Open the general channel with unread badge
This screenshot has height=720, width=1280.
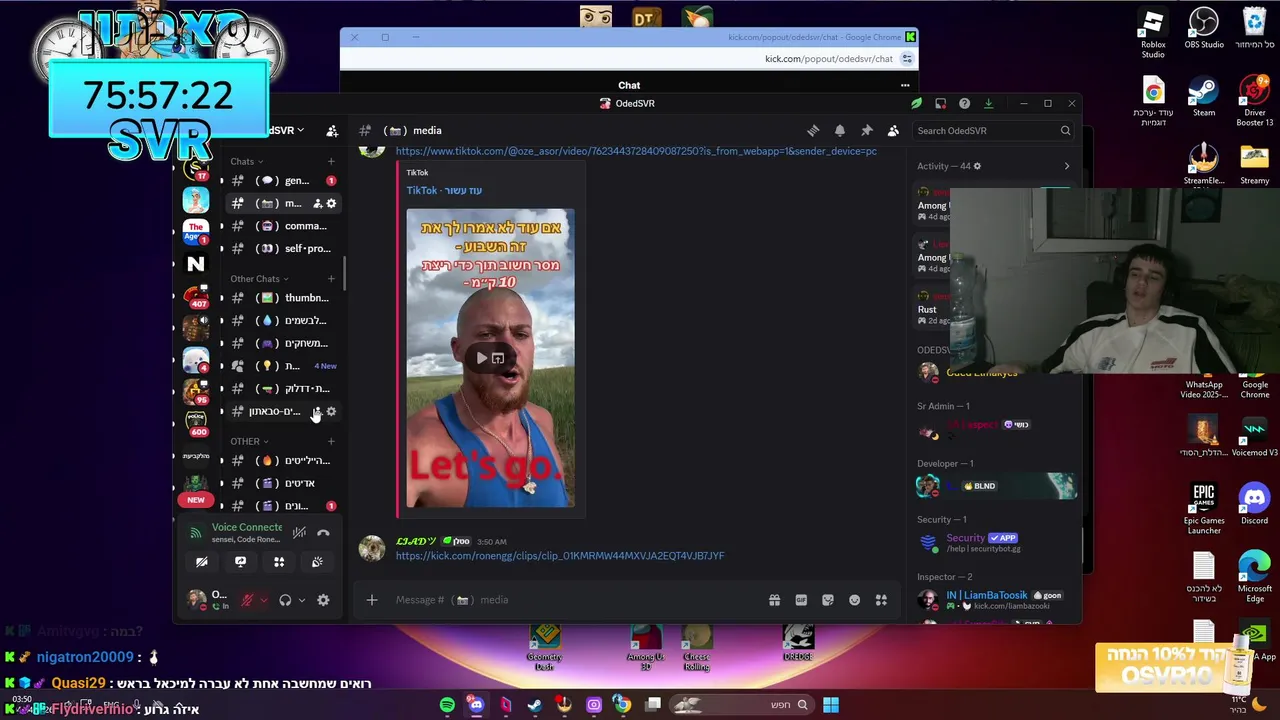click(283, 181)
